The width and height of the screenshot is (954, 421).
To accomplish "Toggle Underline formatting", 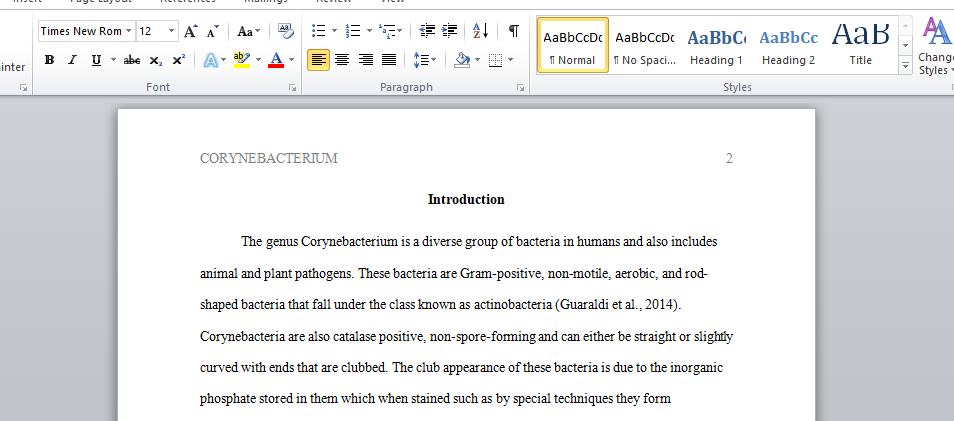I will point(96,60).
